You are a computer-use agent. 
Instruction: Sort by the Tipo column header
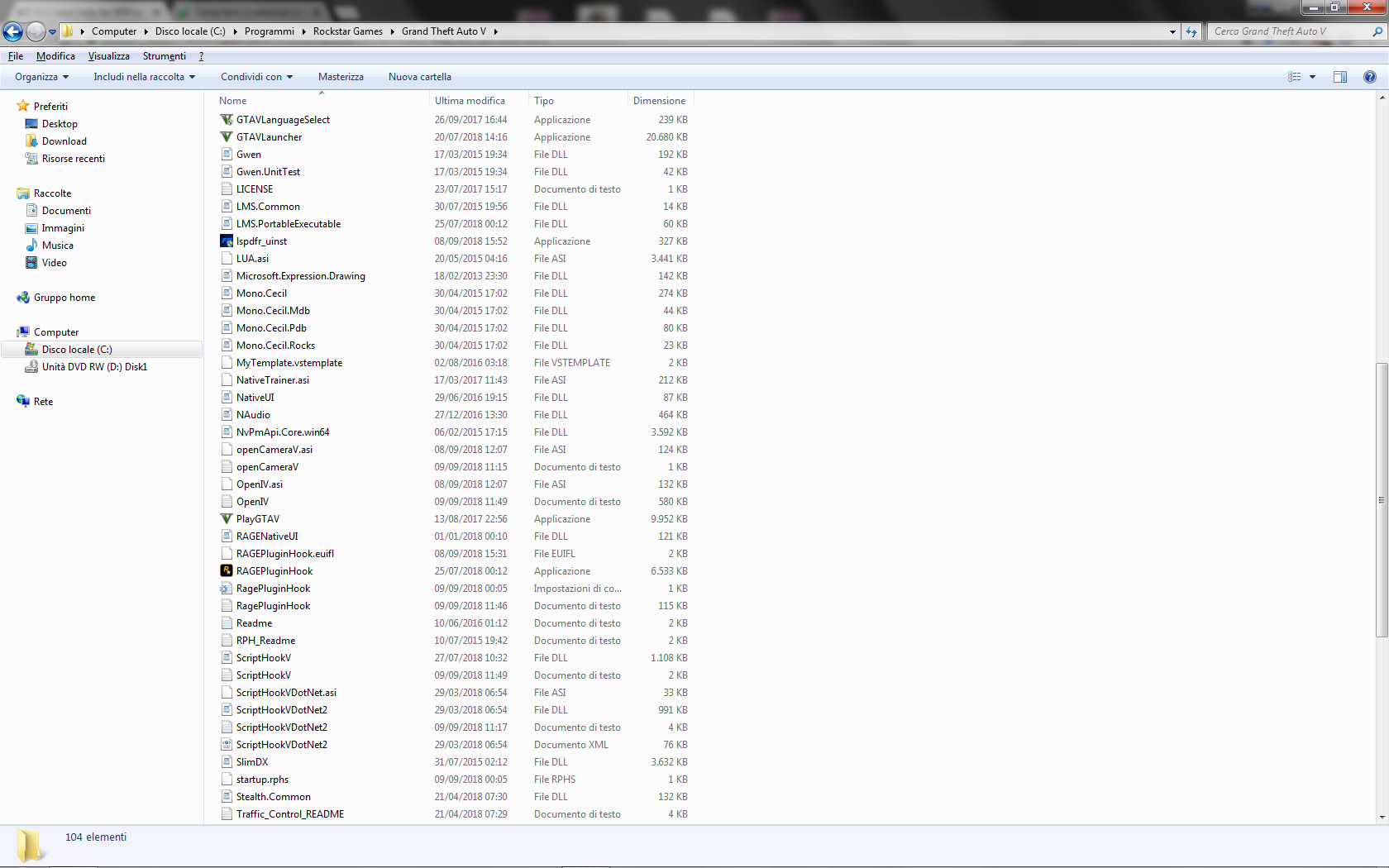578,101
